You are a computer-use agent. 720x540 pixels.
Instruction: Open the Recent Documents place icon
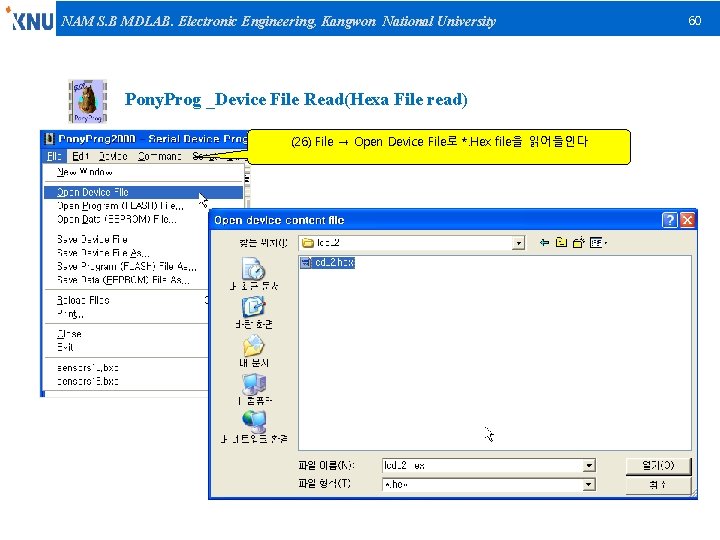[253, 269]
